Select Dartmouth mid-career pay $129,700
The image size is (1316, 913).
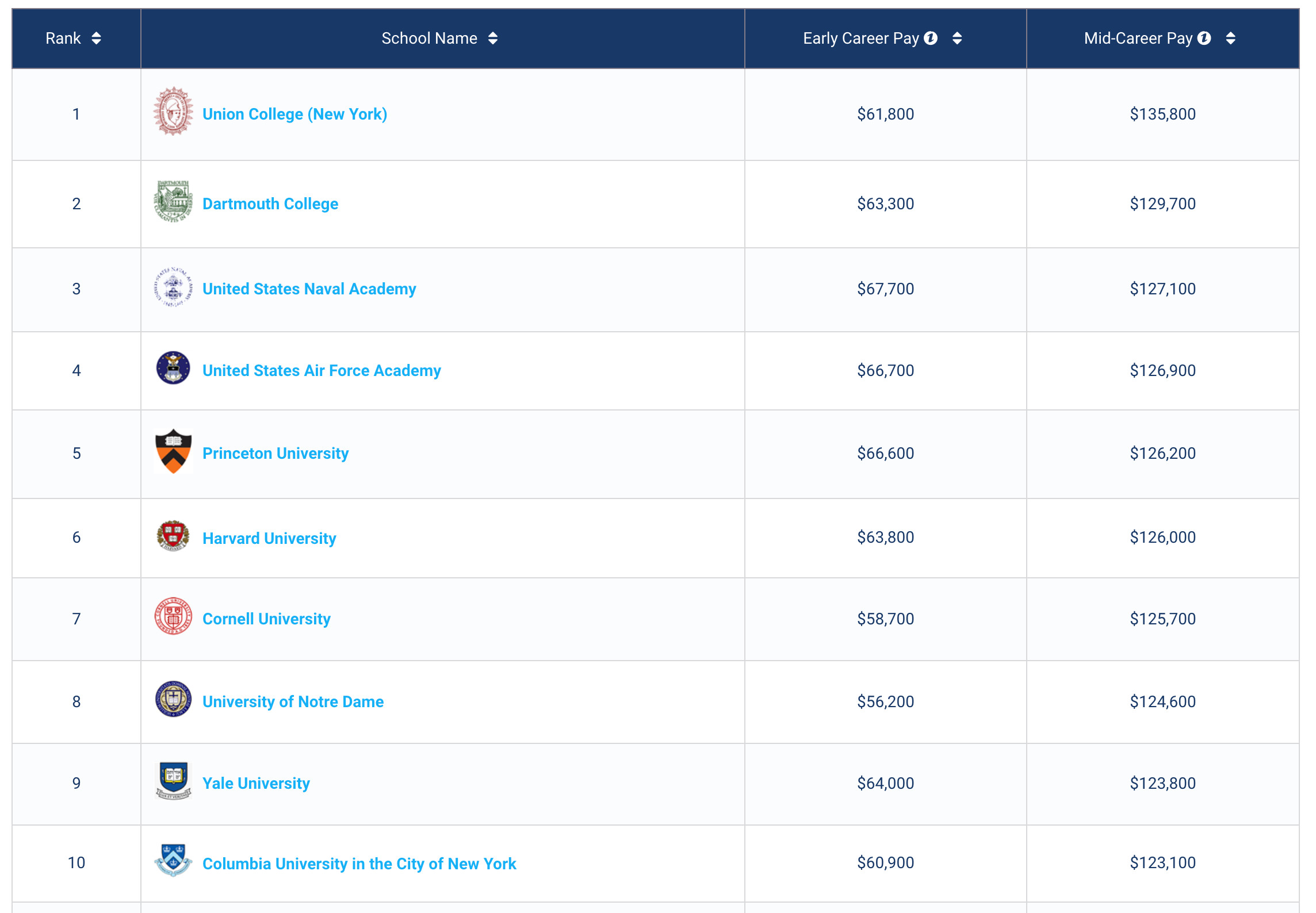1162,204
